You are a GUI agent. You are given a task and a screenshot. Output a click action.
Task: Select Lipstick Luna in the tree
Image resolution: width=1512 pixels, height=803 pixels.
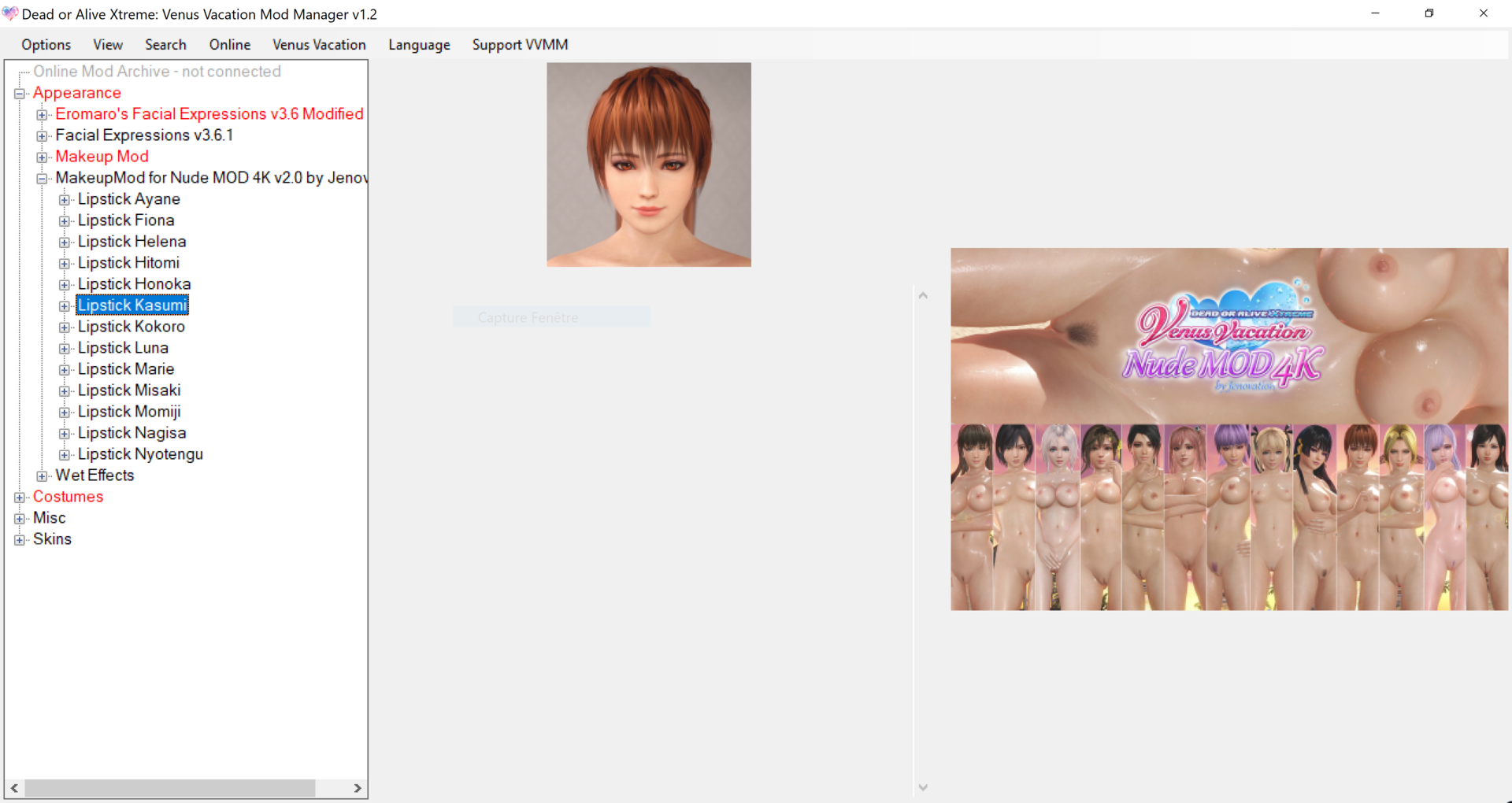click(123, 348)
